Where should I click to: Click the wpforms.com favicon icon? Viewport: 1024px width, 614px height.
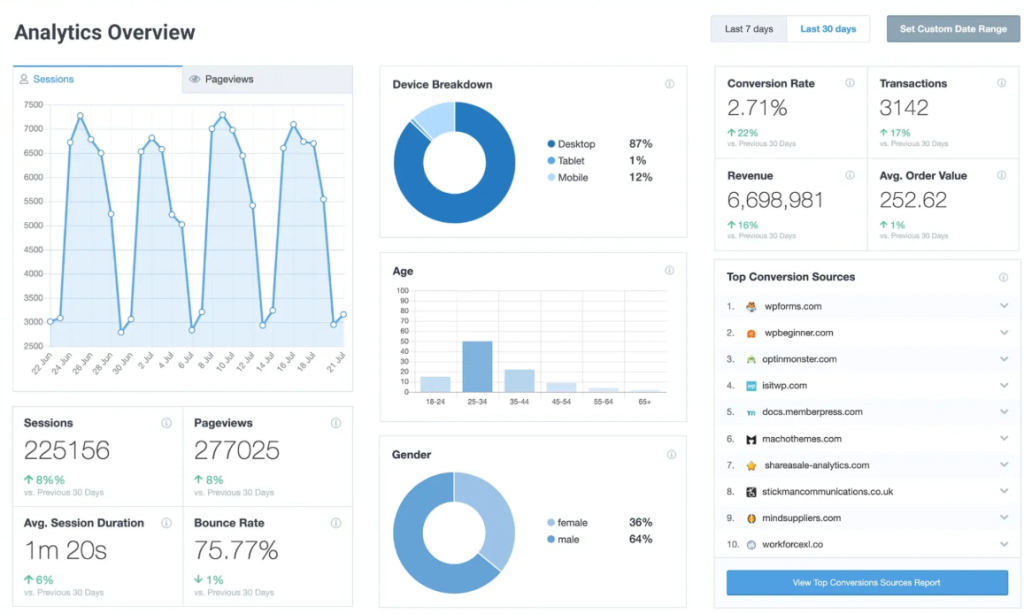coord(751,307)
